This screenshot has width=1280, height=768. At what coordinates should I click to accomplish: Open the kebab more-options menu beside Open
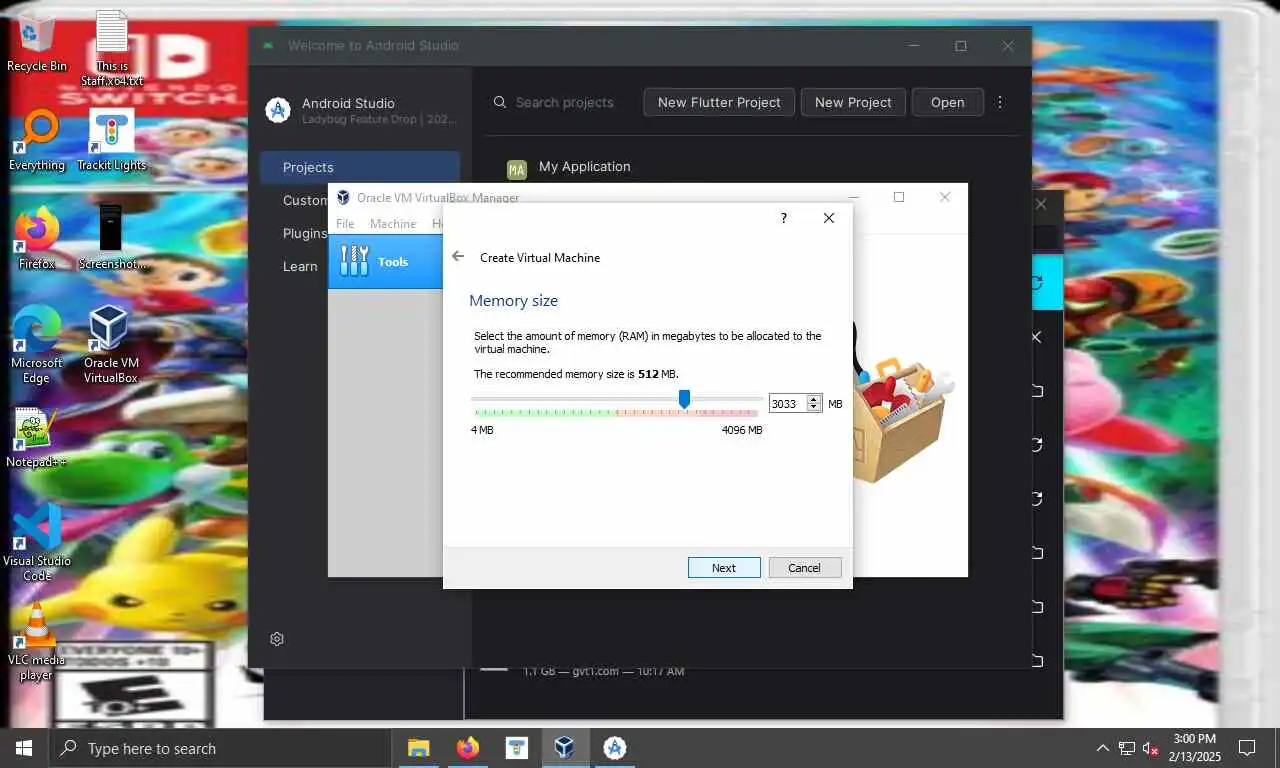point(999,102)
